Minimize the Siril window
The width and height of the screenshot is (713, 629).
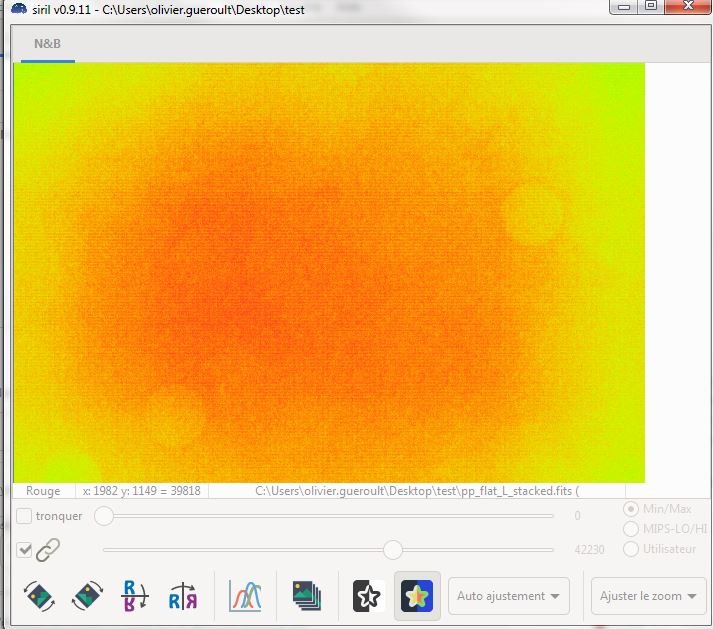point(624,7)
